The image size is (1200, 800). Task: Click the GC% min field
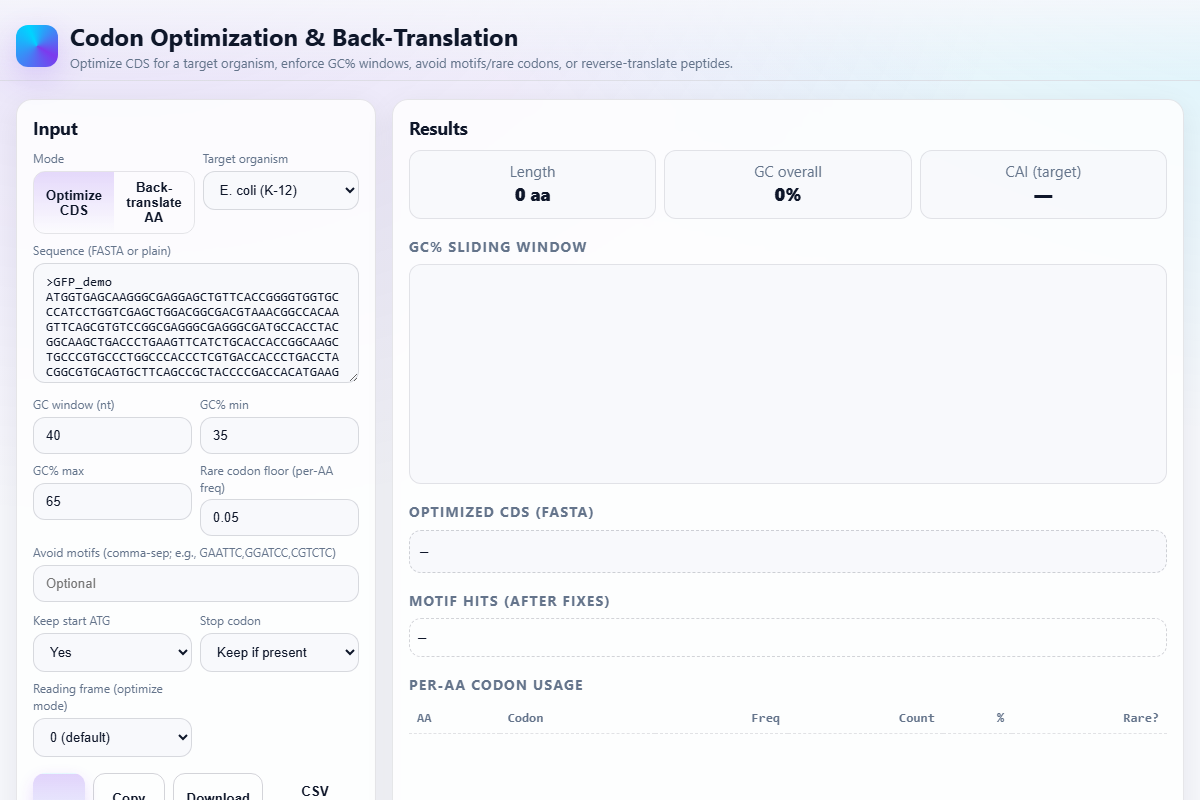279,436
